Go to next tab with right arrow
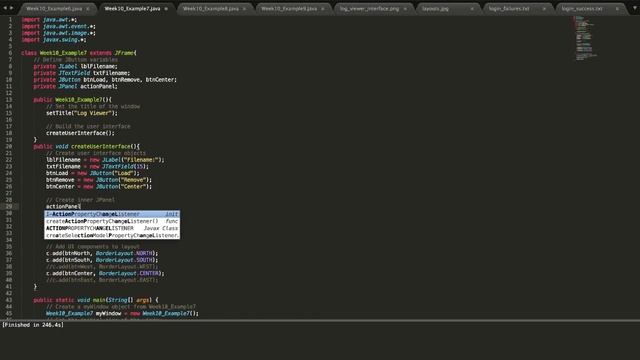 11,8
